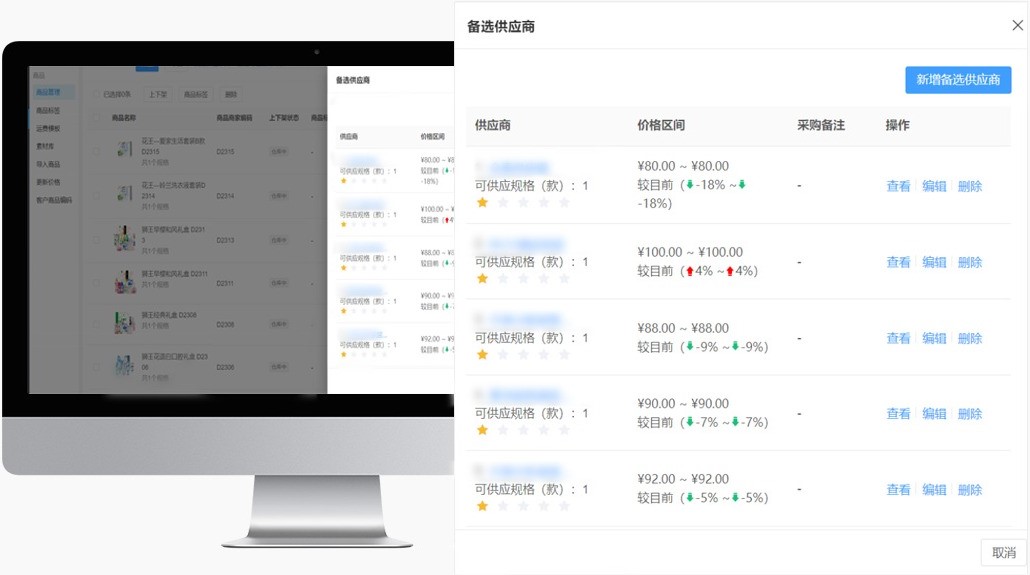Click the gold star in the ¥80.00 supplier row
This screenshot has width=1030, height=575.
(x=482, y=203)
